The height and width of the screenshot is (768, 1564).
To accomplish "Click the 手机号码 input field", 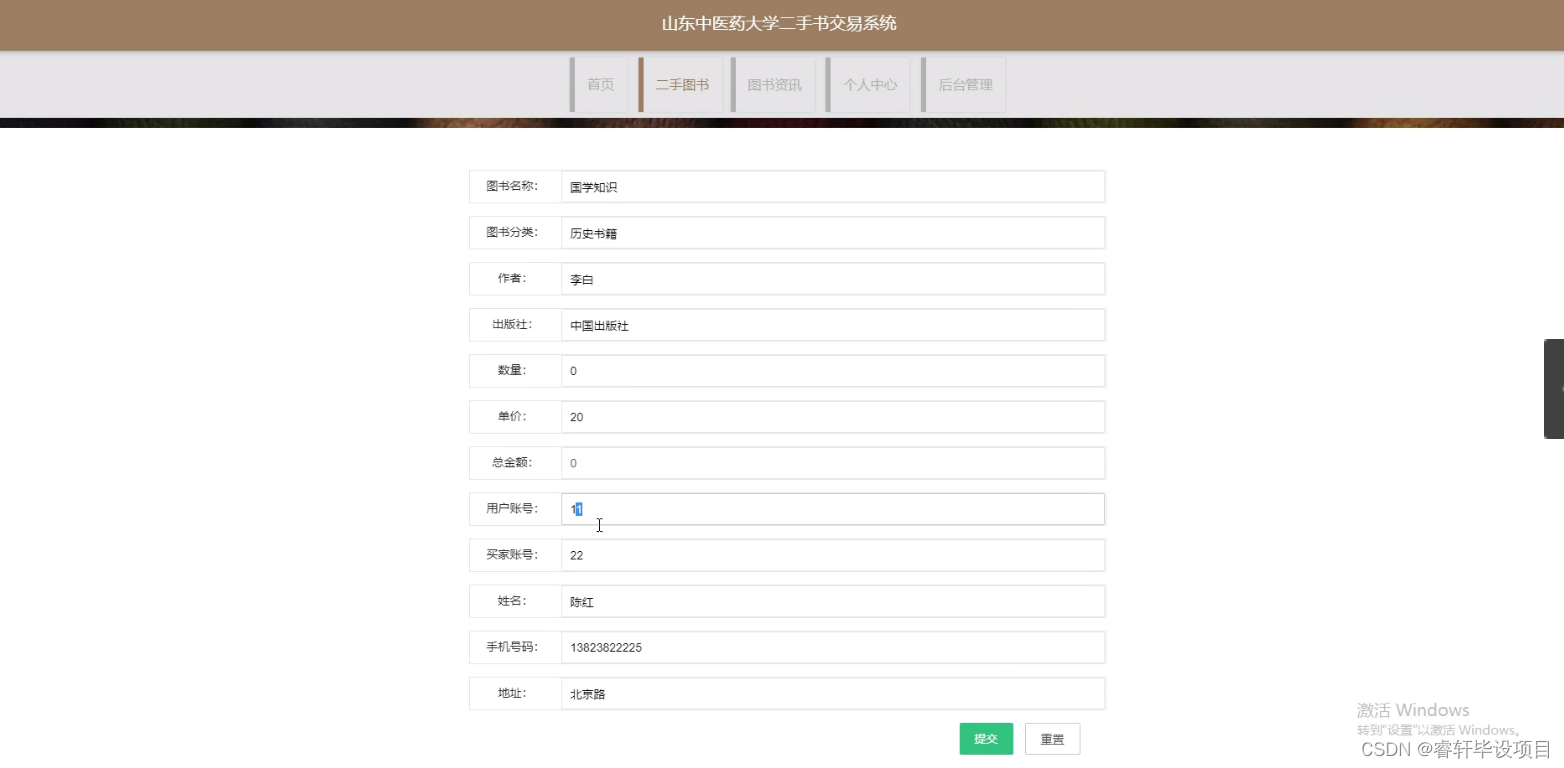I will (832, 646).
